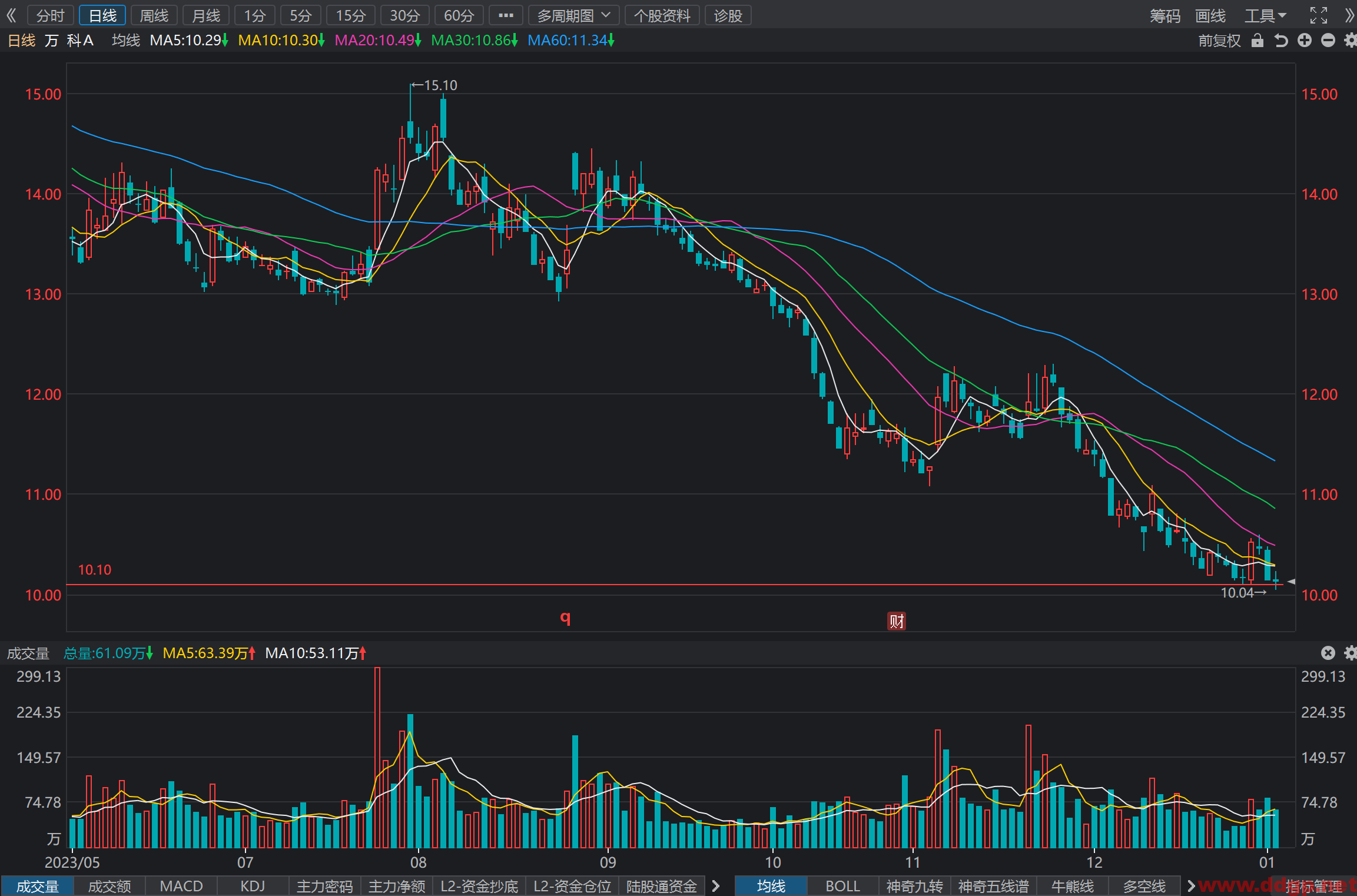Viewport: 1357px width, 896px height.
Task: Show more sub-indicator tabs arrow
Action: pos(716,886)
